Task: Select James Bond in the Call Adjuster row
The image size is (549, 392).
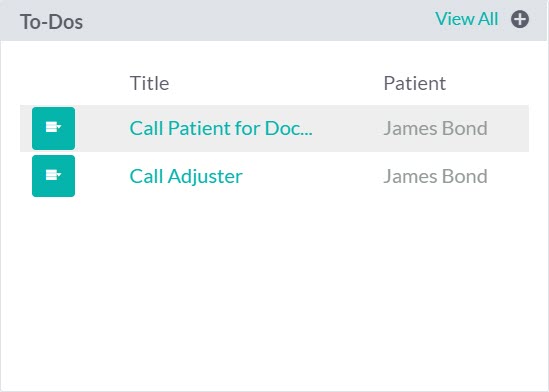Action: click(x=435, y=176)
